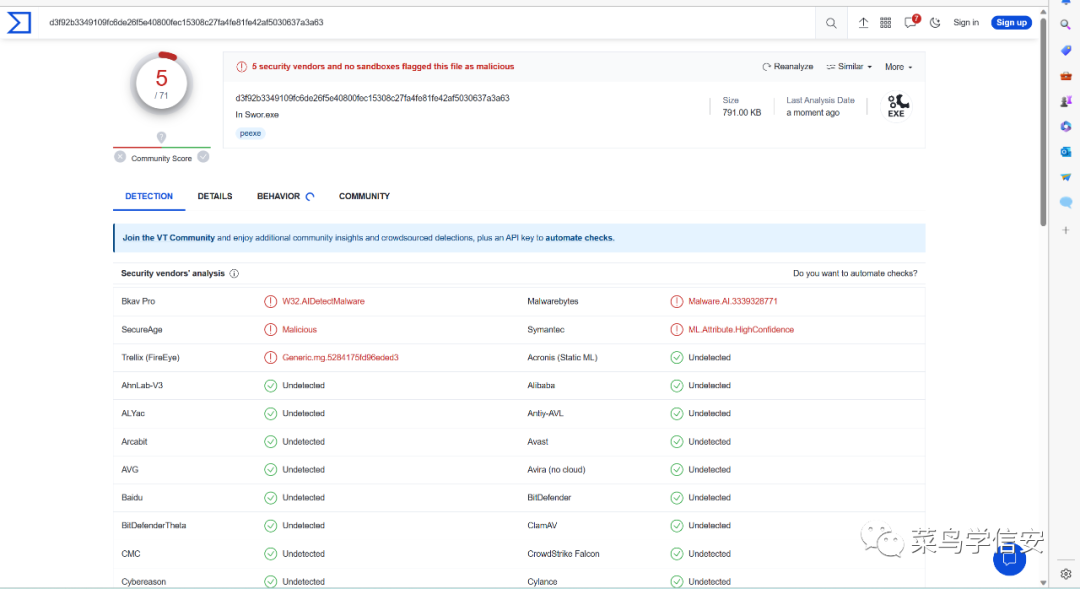
Task: Click the 5/71 detection score gauge
Action: tap(161, 83)
